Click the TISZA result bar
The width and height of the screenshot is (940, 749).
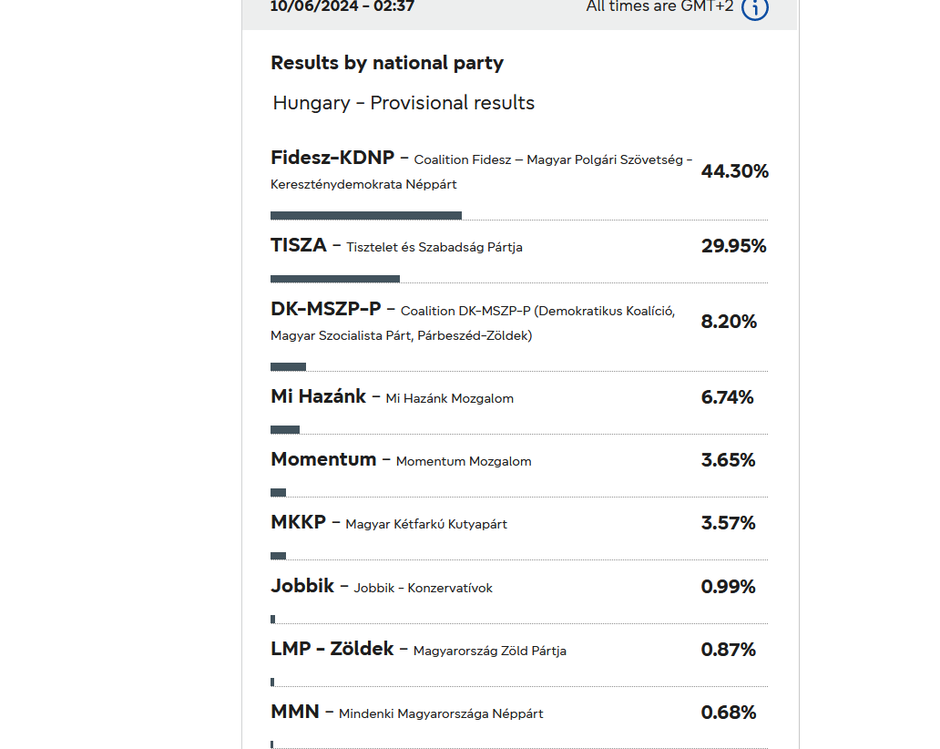(335, 279)
